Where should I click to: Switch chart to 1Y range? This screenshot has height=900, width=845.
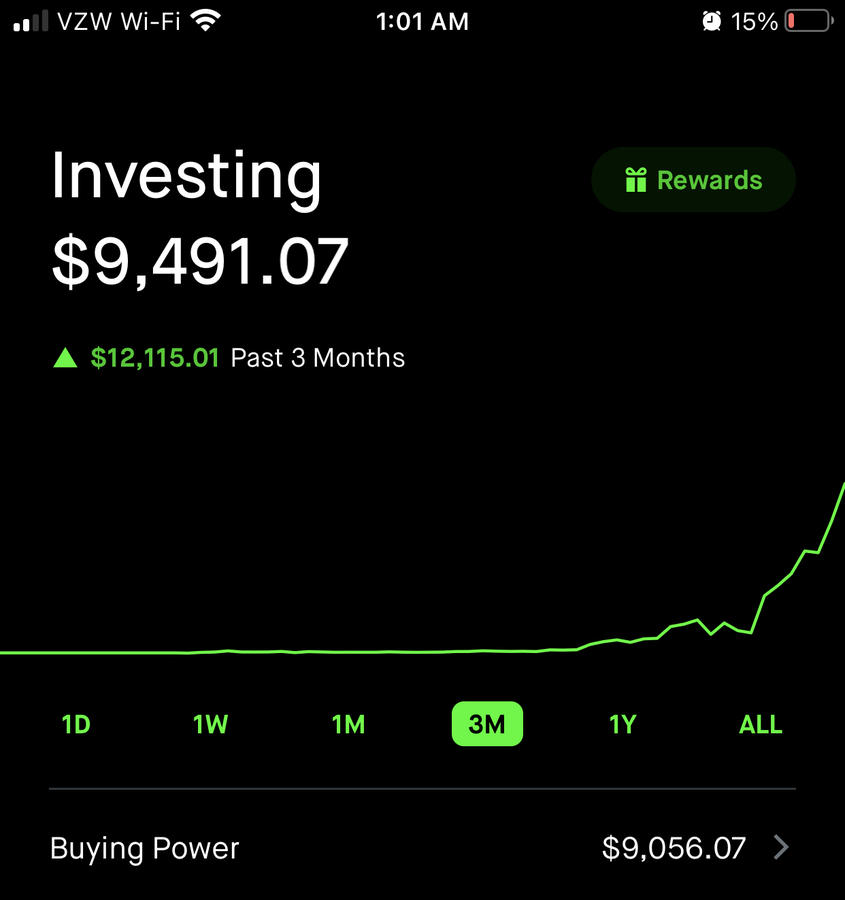click(623, 724)
